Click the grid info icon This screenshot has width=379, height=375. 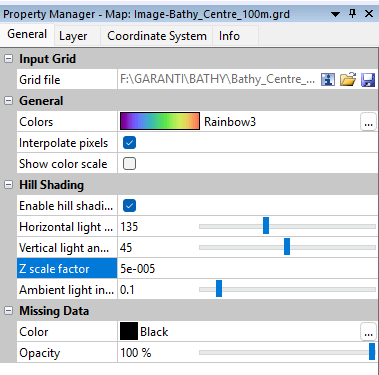tap(328, 80)
